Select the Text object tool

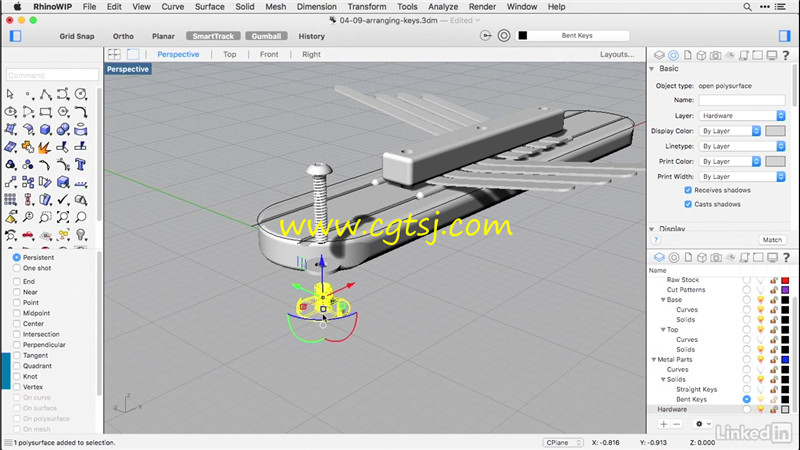tap(81, 165)
